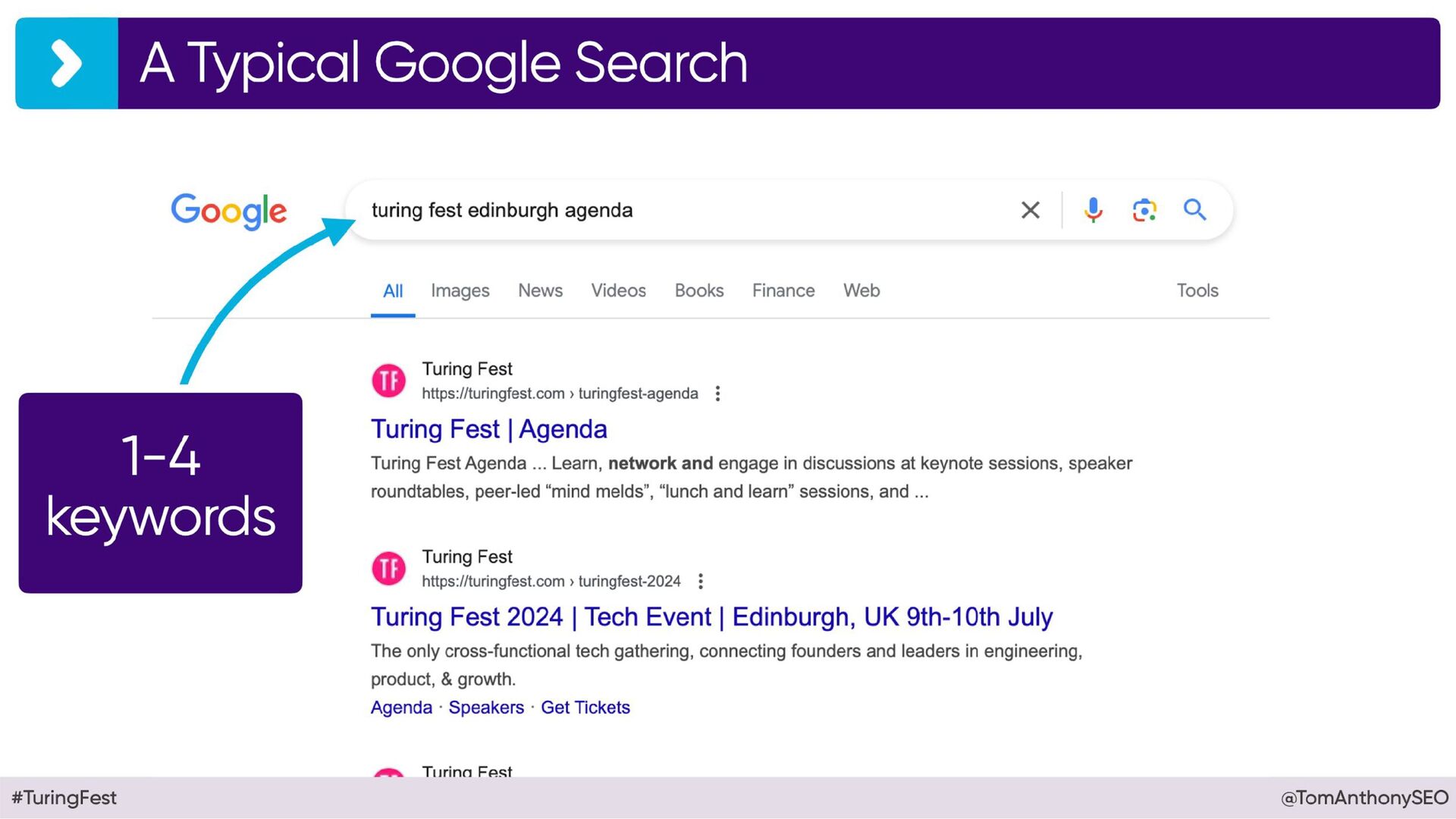Image resolution: width=1456 pixels, height=819 pixels.
Task: Open Google Lens image search icon
Action: point(1144,210)
